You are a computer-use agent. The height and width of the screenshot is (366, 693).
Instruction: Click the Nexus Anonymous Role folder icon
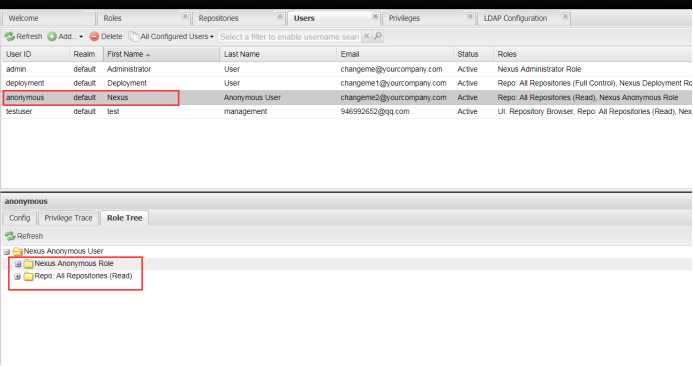click(29, 264)
